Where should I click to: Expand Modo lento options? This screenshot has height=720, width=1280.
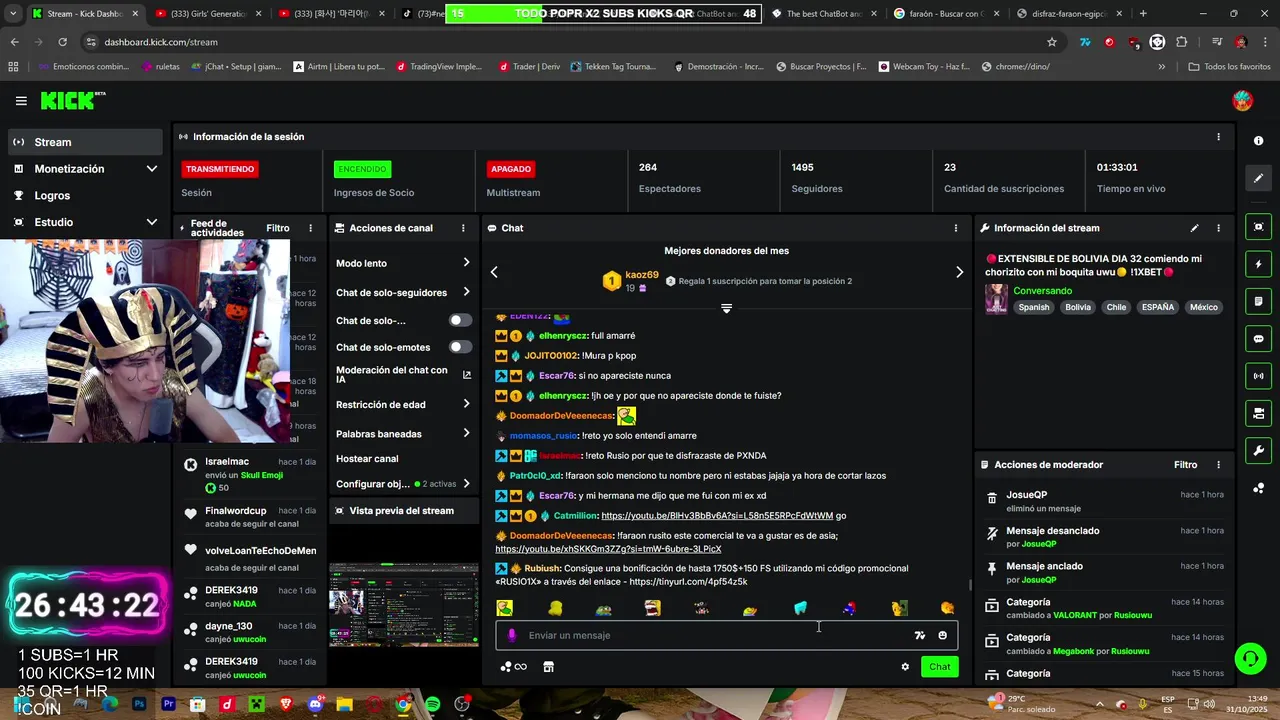(x=466, y=263)
